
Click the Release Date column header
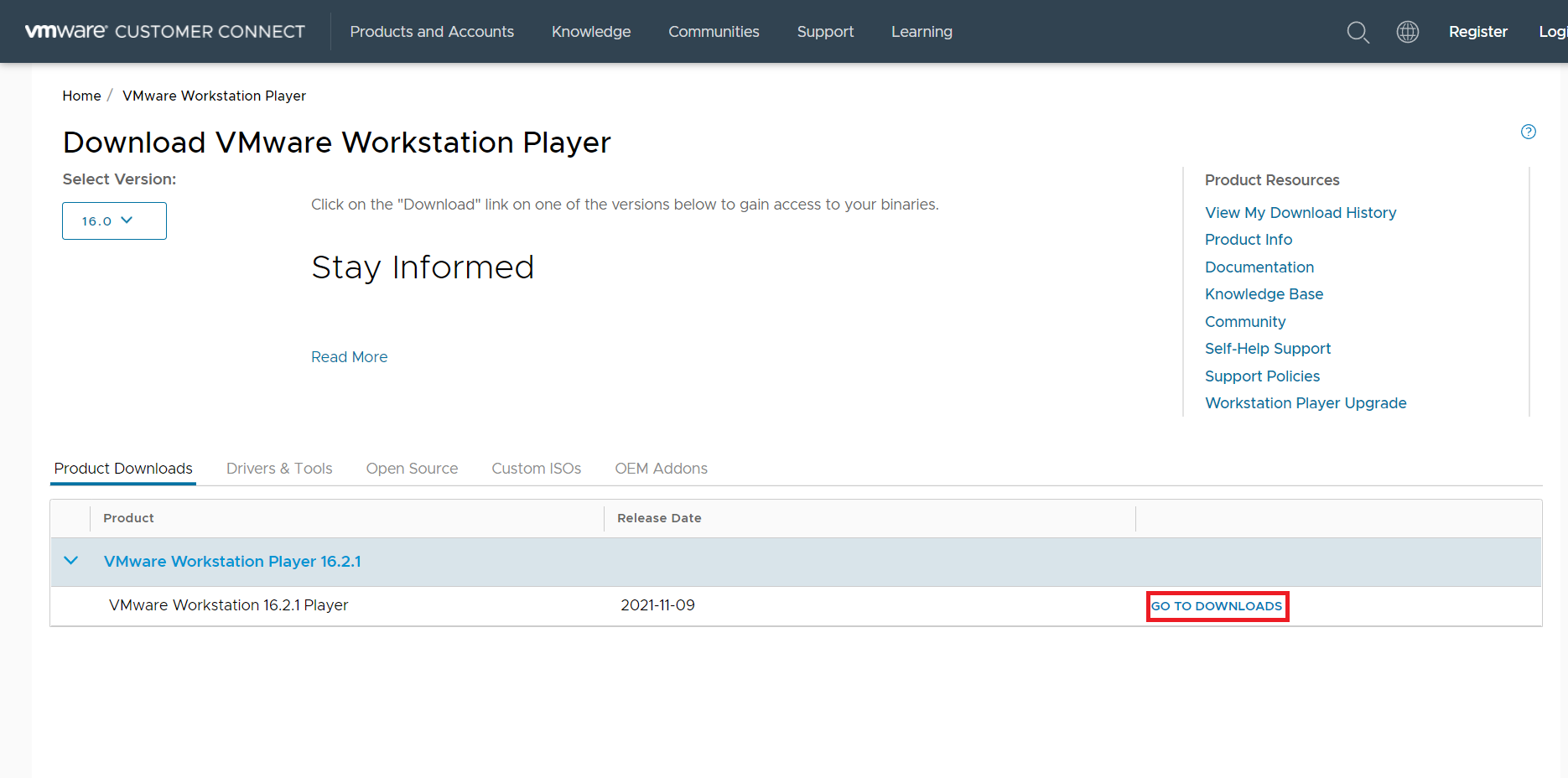point(659,518)
